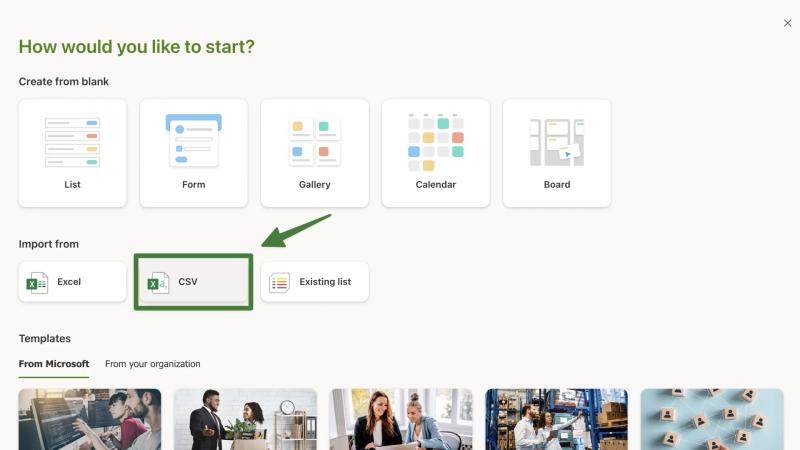The height and width of the screenshot is (450, 800).
Task: Open the programmers at monitor template
Action: click(90, 419)
